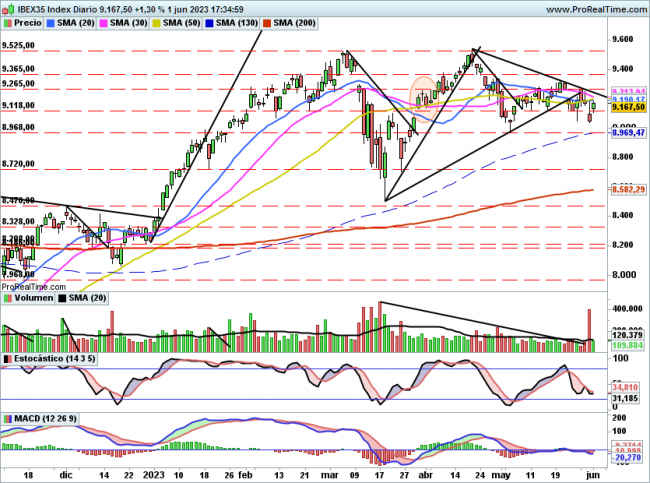Select the SMA (30) legend label
This screenshot has width=650, height=483.
129,23
